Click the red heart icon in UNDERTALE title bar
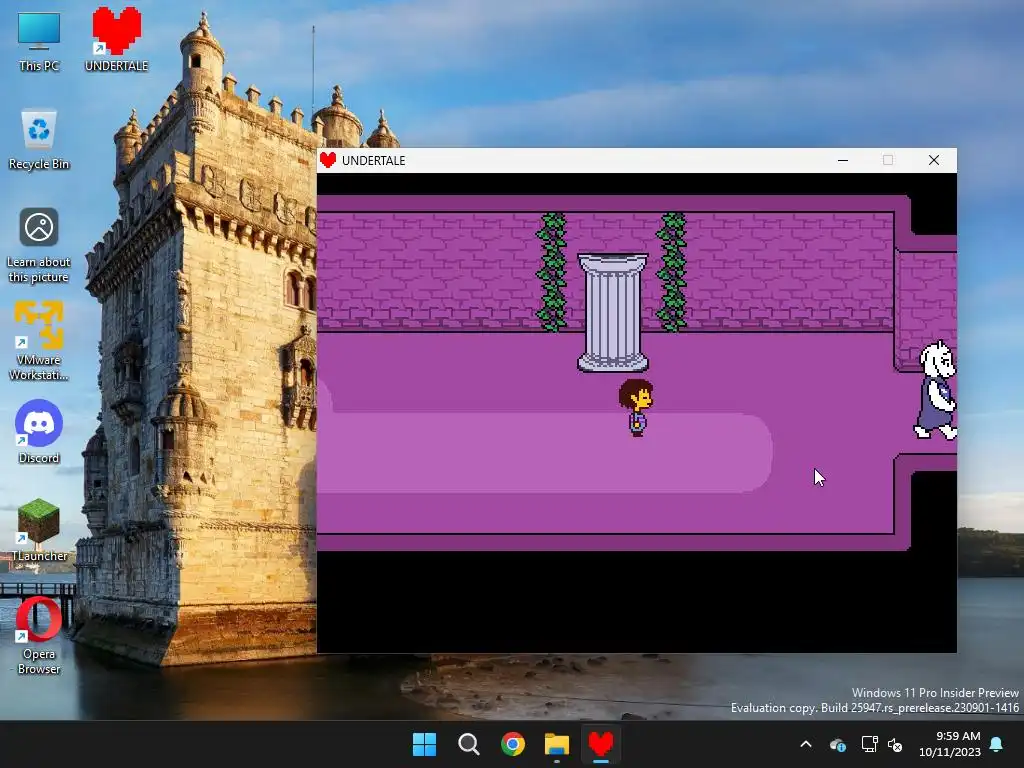The image size is (1024, 768). tap(328, 160)
